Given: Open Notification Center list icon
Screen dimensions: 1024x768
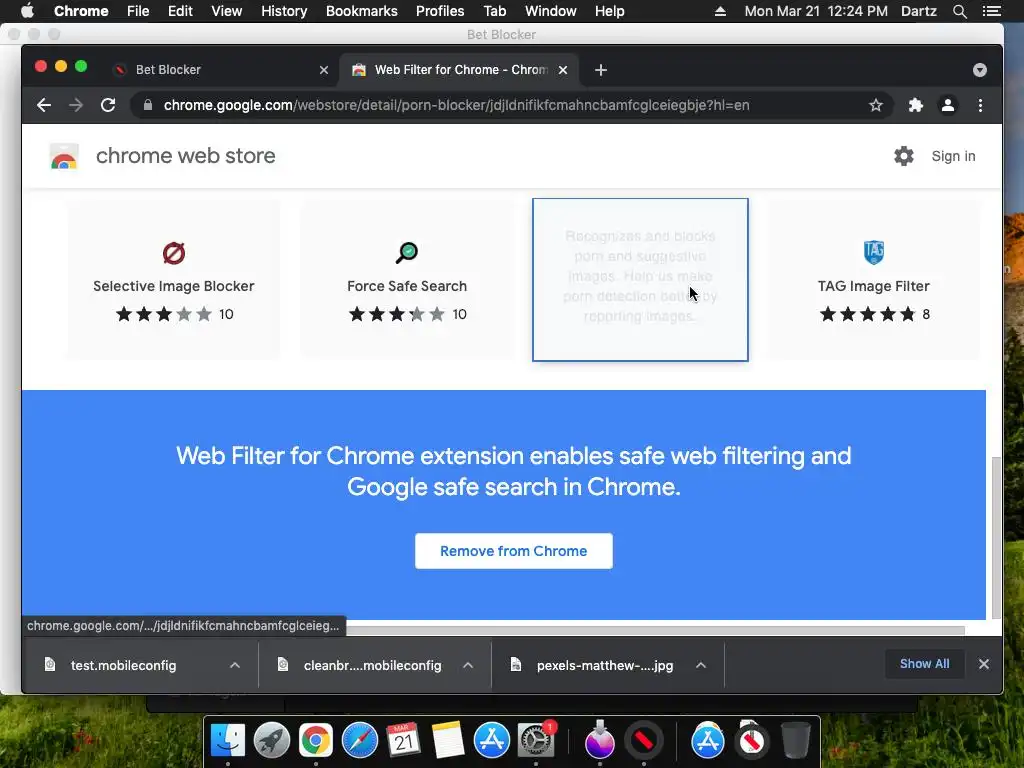Looking at the screenshot, I should pyautogui.click(x=991, y=11).
